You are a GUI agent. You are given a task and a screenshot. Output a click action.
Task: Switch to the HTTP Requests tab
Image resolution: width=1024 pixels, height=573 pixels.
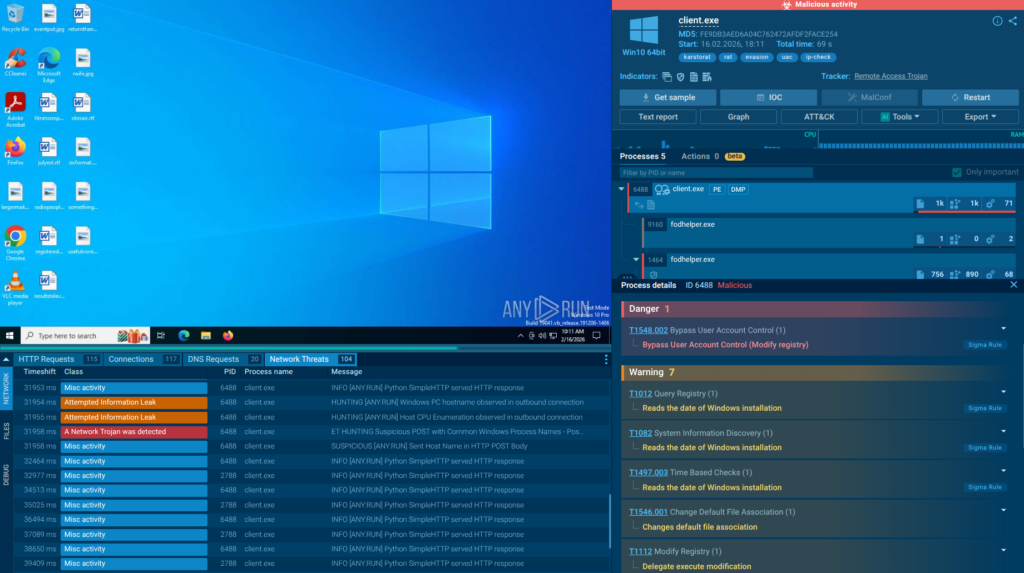tap(47, 359)
